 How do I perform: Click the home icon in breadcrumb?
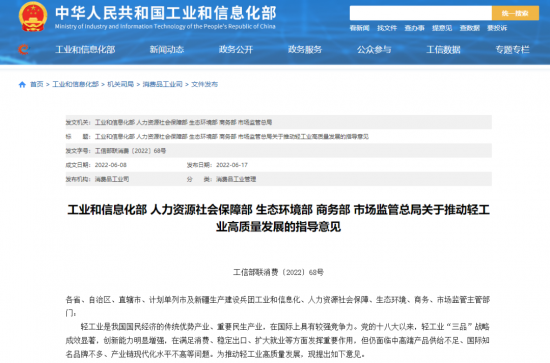(x=22, y=85)
